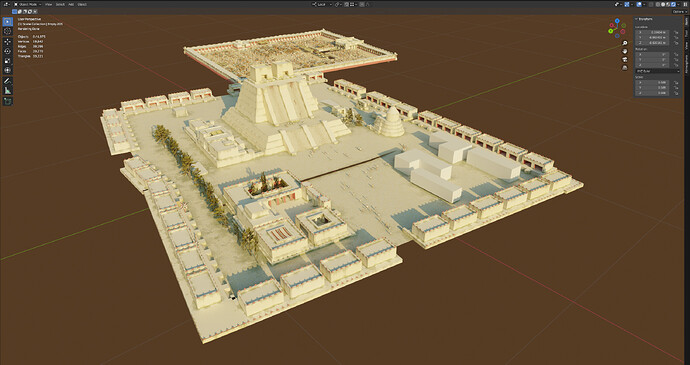Select the Select Box tool
This screenshot has width=690, height=365.
pos(7,22)
